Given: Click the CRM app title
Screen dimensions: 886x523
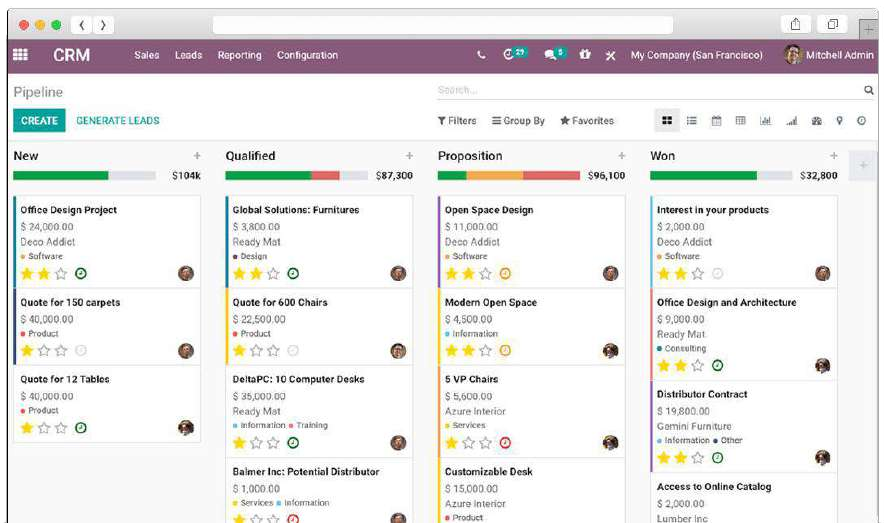Looking at the screenshot, I should click(72, 55).
